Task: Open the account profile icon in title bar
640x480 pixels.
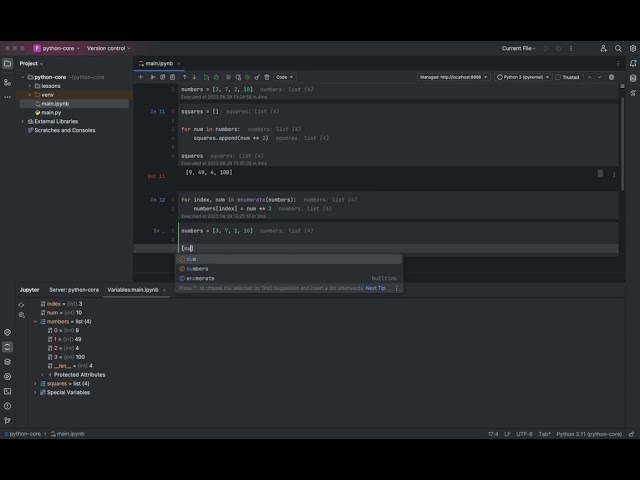Action: click(603, 48)
